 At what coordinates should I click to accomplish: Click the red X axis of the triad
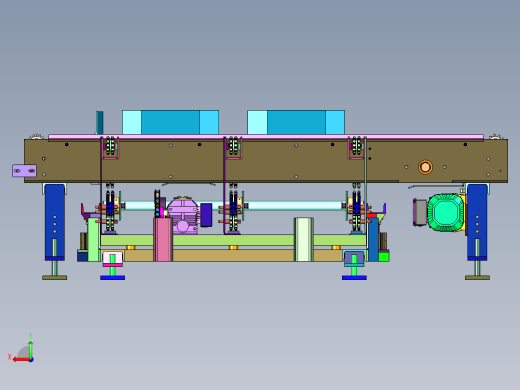pyautogui.click(x=21, y=360)
